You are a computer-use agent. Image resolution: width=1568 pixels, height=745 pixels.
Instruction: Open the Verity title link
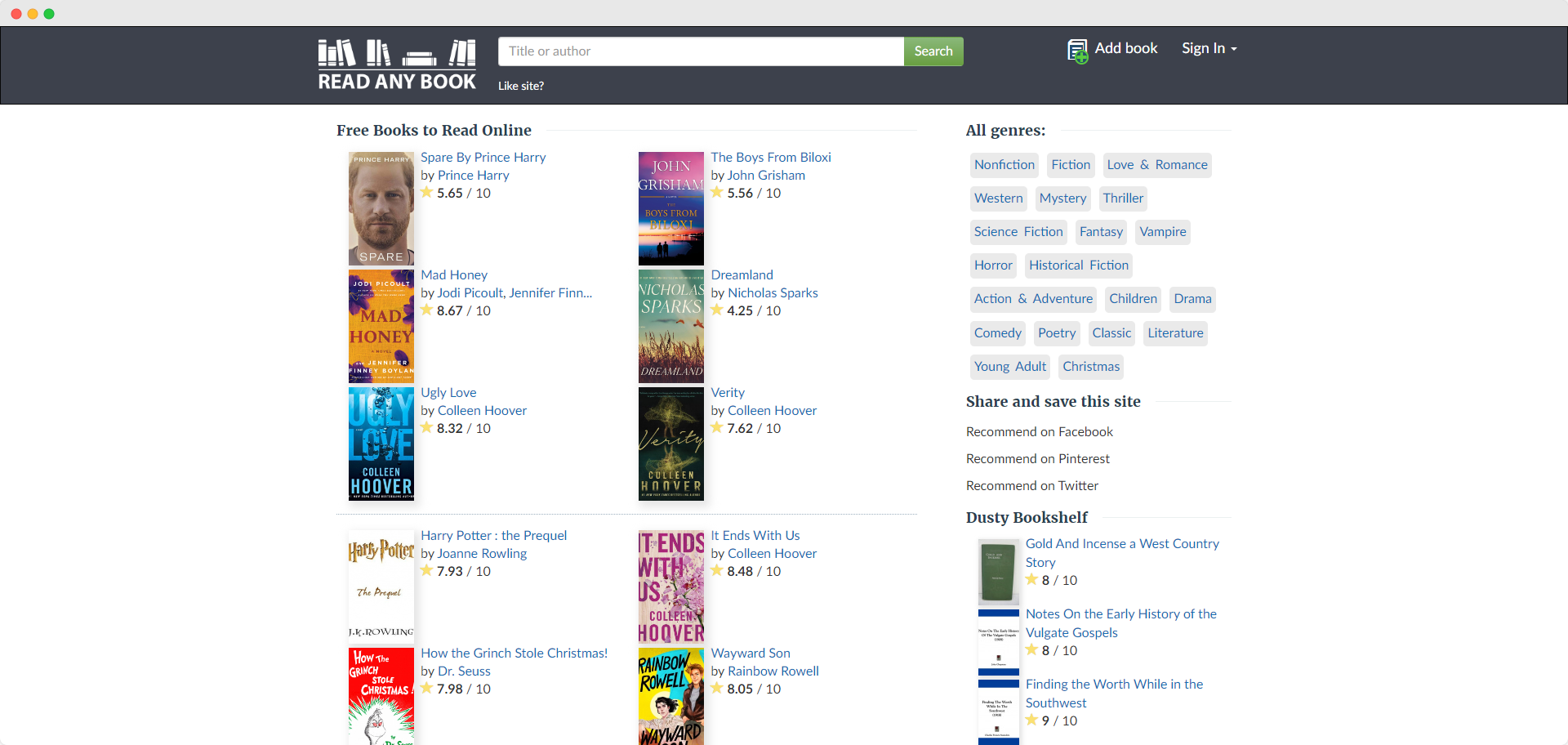[728, 393]
